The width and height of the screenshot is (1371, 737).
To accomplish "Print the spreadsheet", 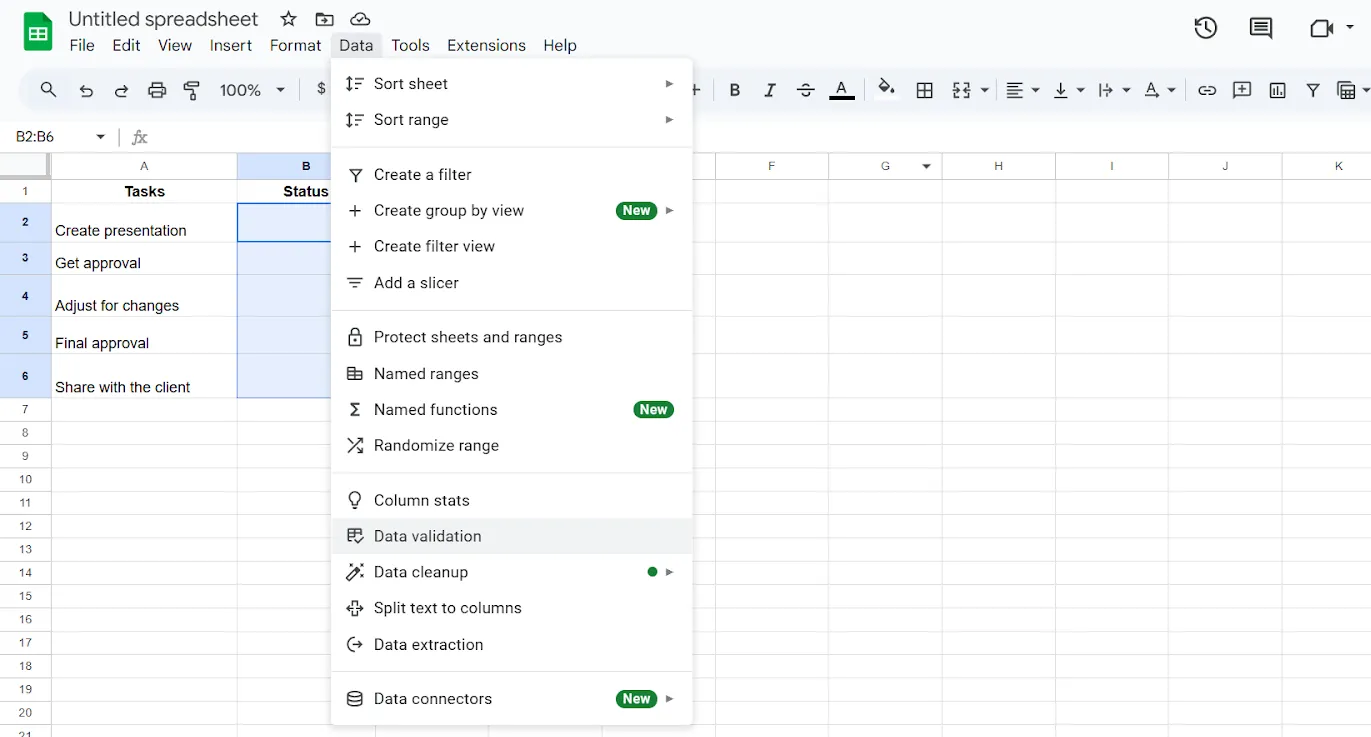I will click(x=157, y=91).
